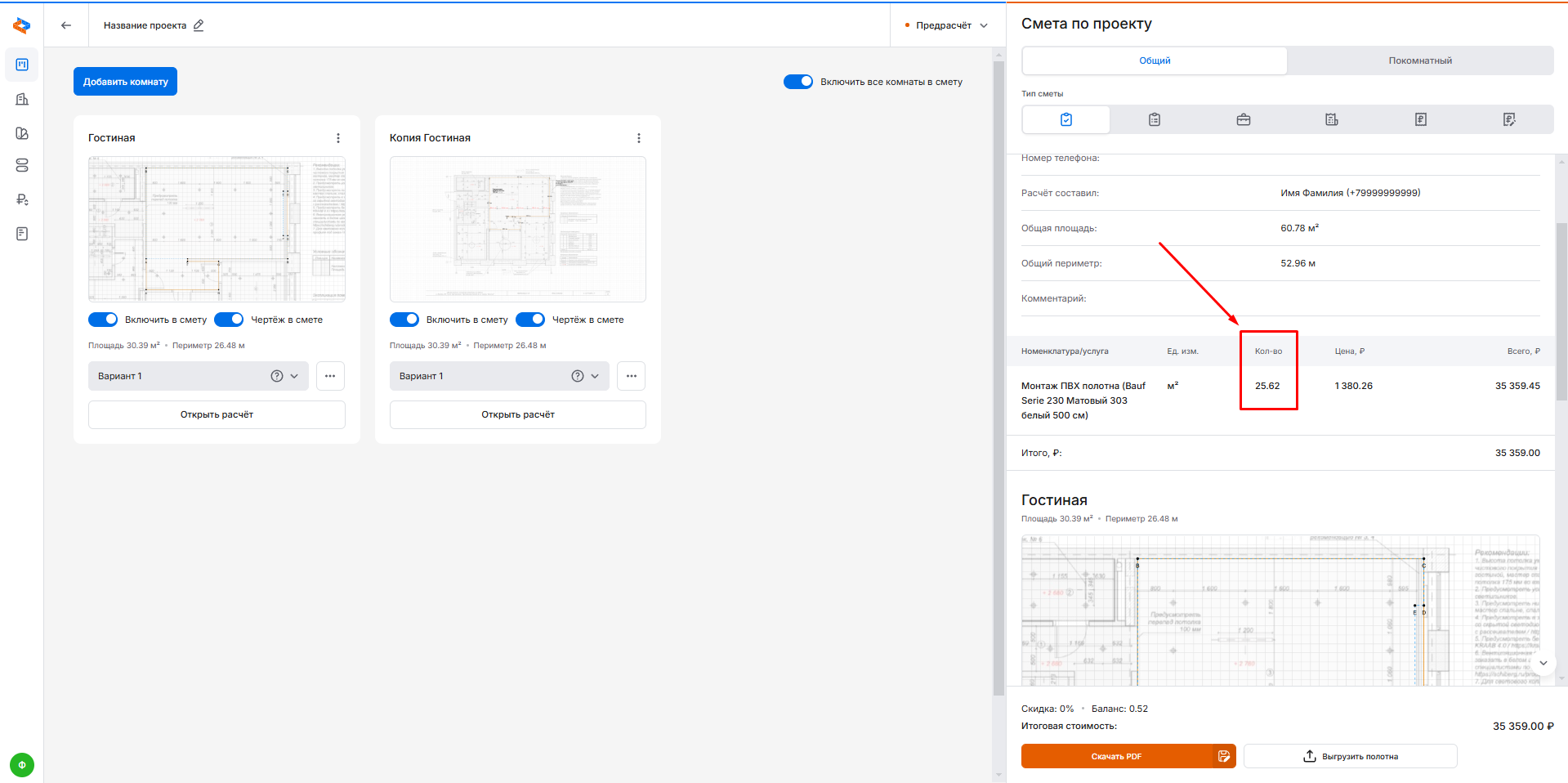This screenshot has height=783, width=1568.
Task: Click the pencil icon beside project name
Action: (199, 25)
